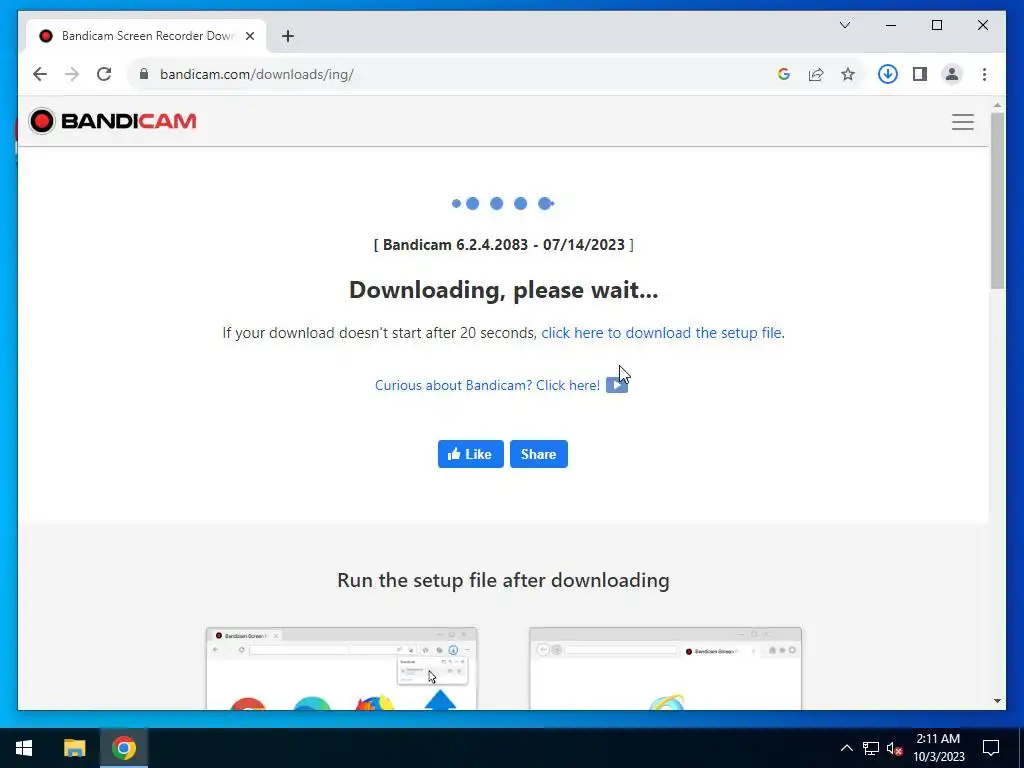1024x768 pixels.
Task: Click the Facebook Like button
Action: point(470,454)
